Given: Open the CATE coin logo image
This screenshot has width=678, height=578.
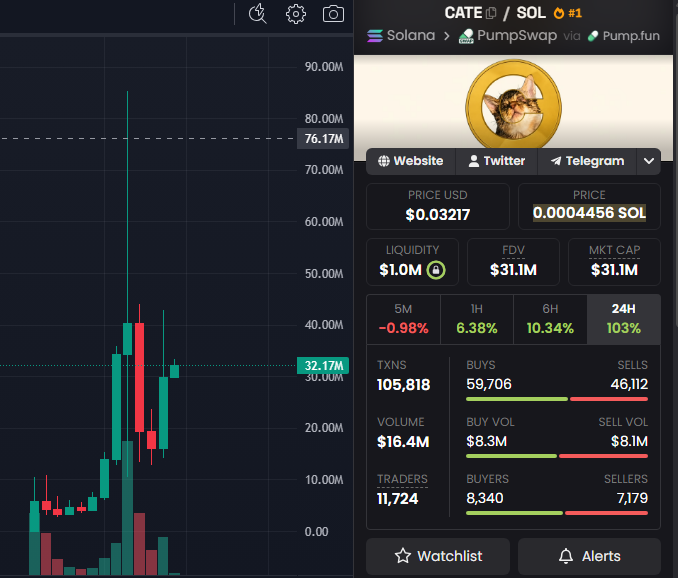Looking at the screenshot, I should click(513, 106).
